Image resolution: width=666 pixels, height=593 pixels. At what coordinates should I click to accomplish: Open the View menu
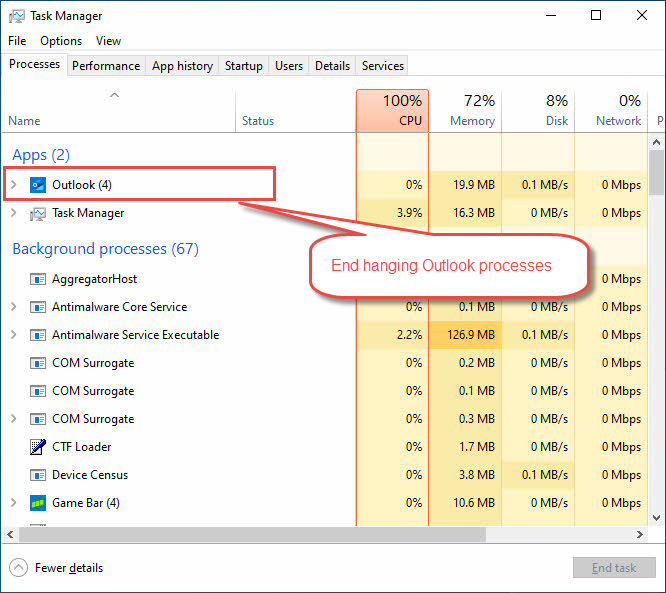108,41
